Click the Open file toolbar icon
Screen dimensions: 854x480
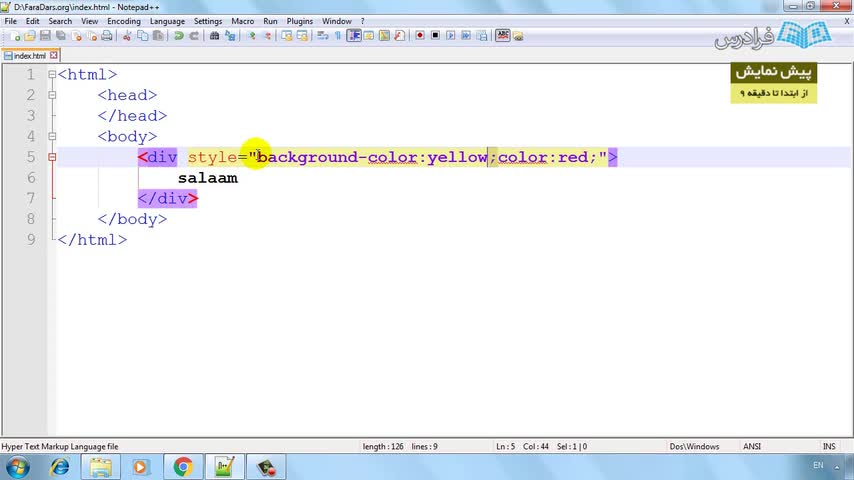point(30,36)
